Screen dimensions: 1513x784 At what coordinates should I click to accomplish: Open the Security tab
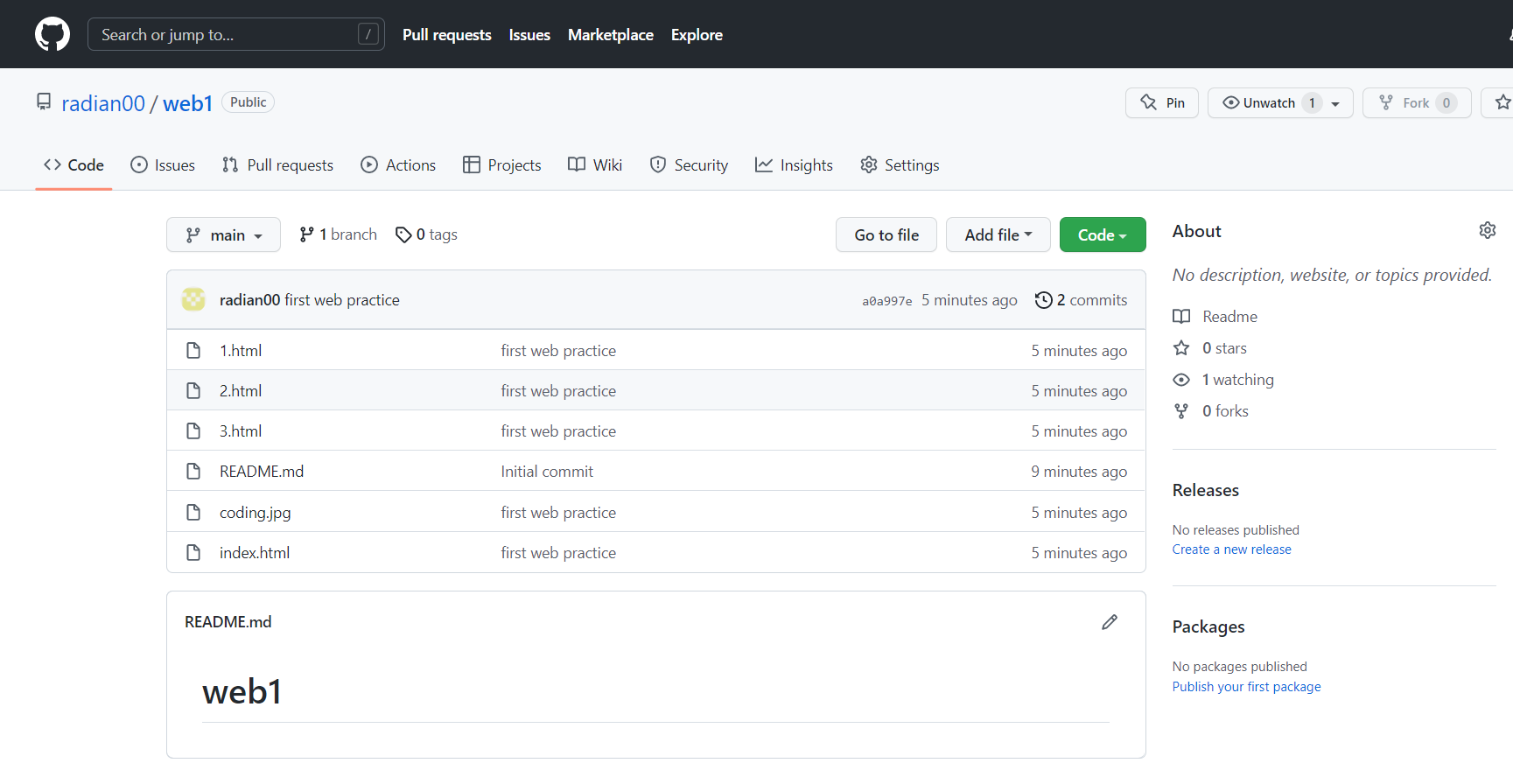point(689,164)
